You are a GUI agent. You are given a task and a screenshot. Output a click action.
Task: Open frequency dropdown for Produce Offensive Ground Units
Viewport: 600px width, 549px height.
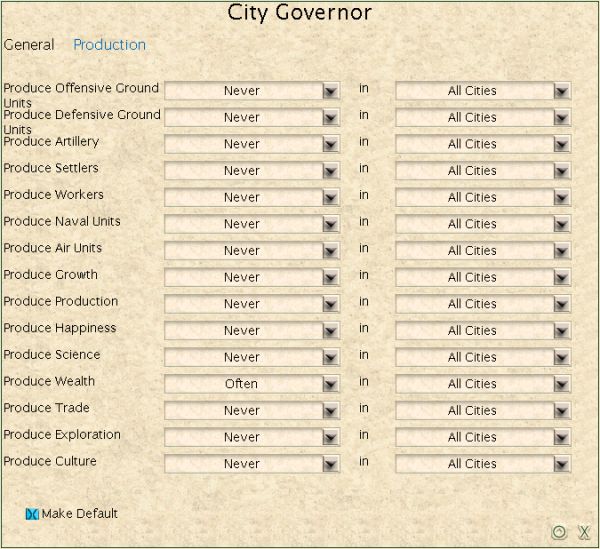tap(251, 91)
